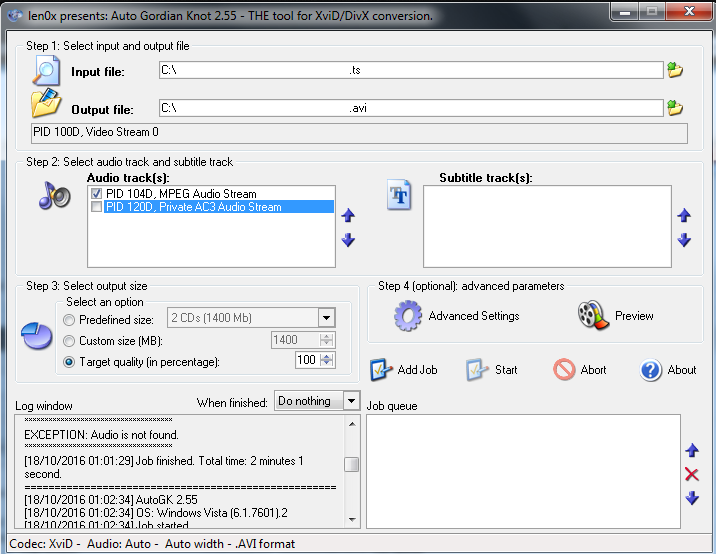Click Start button text
The image size is (716, 554).
click(x=506, y=369)
